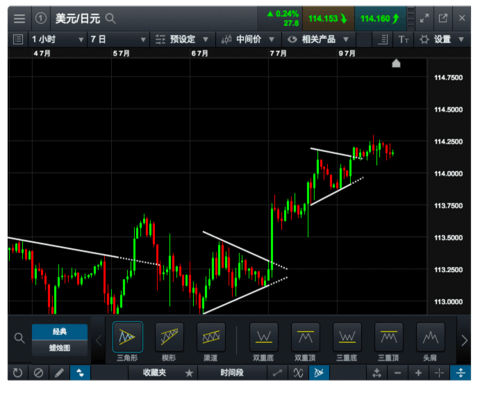
Task: Click the text tool Tт icon
Action: (x=403, y=40)
